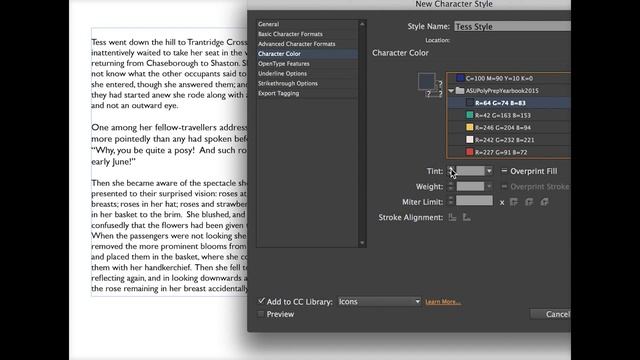Open Export Tagging section
This screenshot has height=360, width=640.
point(307,93)
